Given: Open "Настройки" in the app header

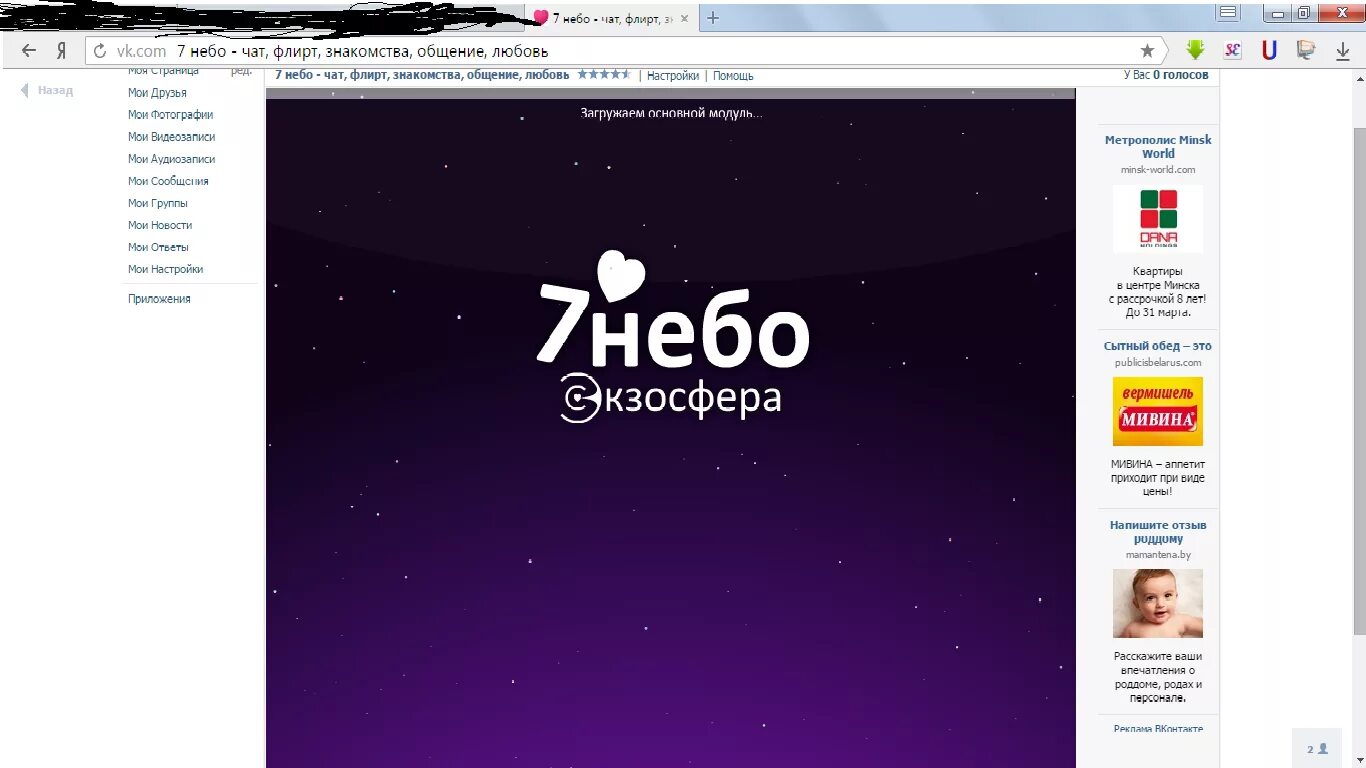Looking at the screenshot, I should click(676, 75).
